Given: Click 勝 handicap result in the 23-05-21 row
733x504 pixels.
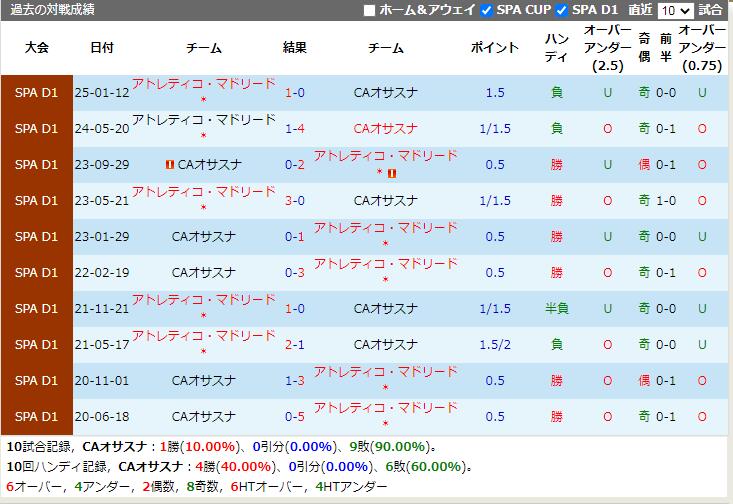Looking at the screenshot, I should (x=556, y=201).
